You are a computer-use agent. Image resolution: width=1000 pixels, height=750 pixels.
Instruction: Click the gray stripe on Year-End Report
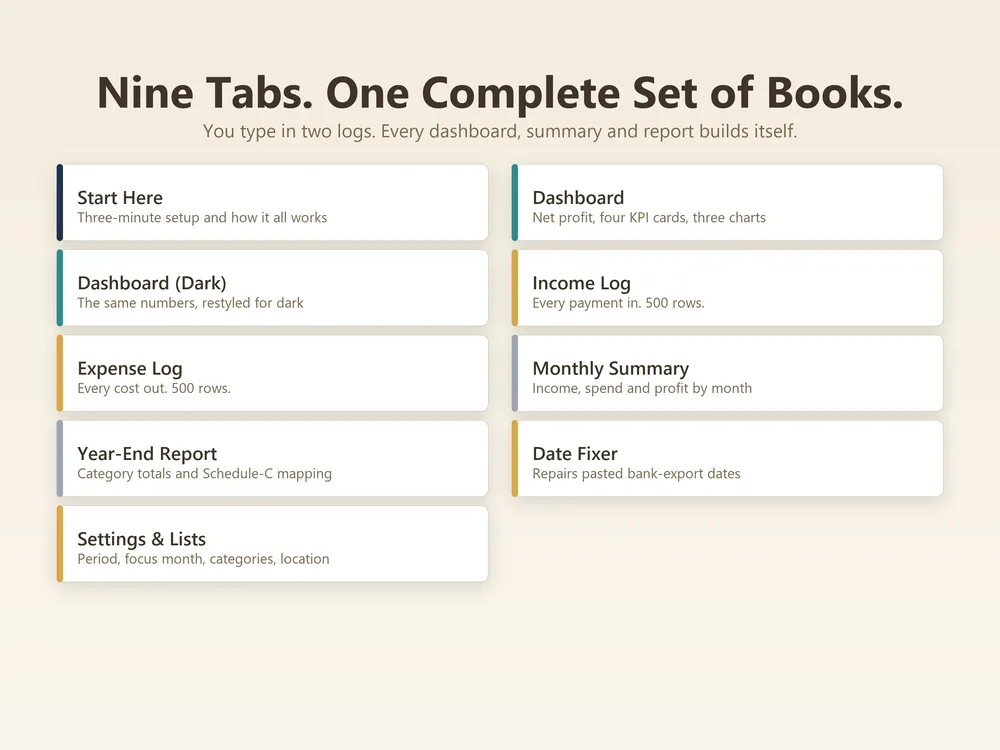(x=60, y=459)
